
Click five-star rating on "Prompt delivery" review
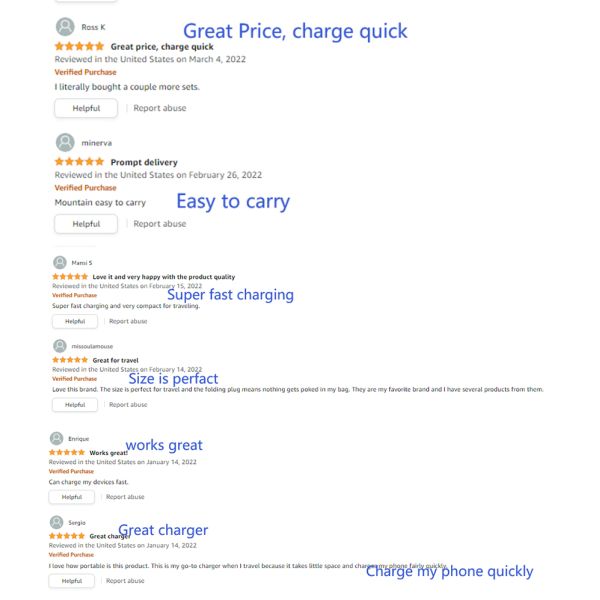[x=79, y=162]
